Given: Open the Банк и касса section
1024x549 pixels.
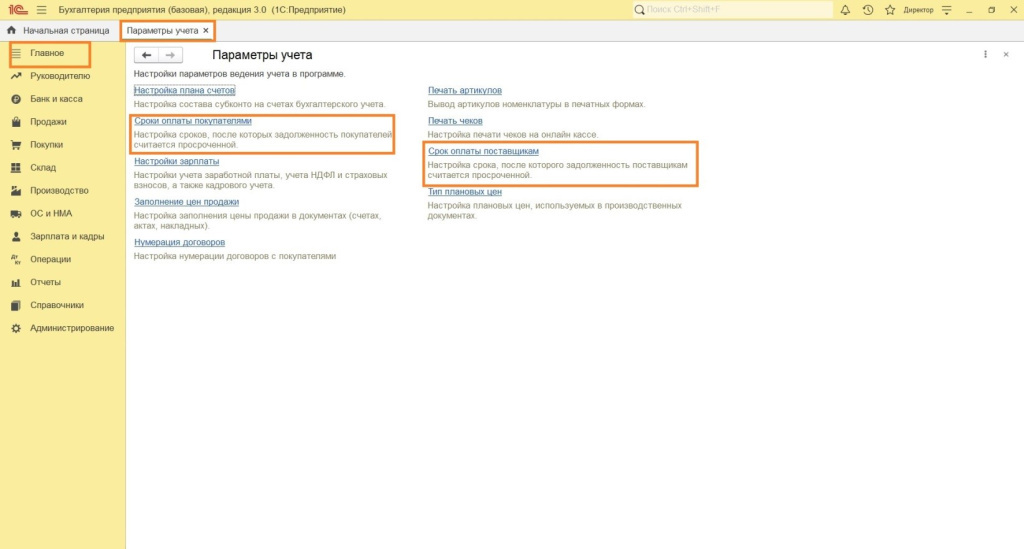Looking at the screenshot, I should 56,99.
